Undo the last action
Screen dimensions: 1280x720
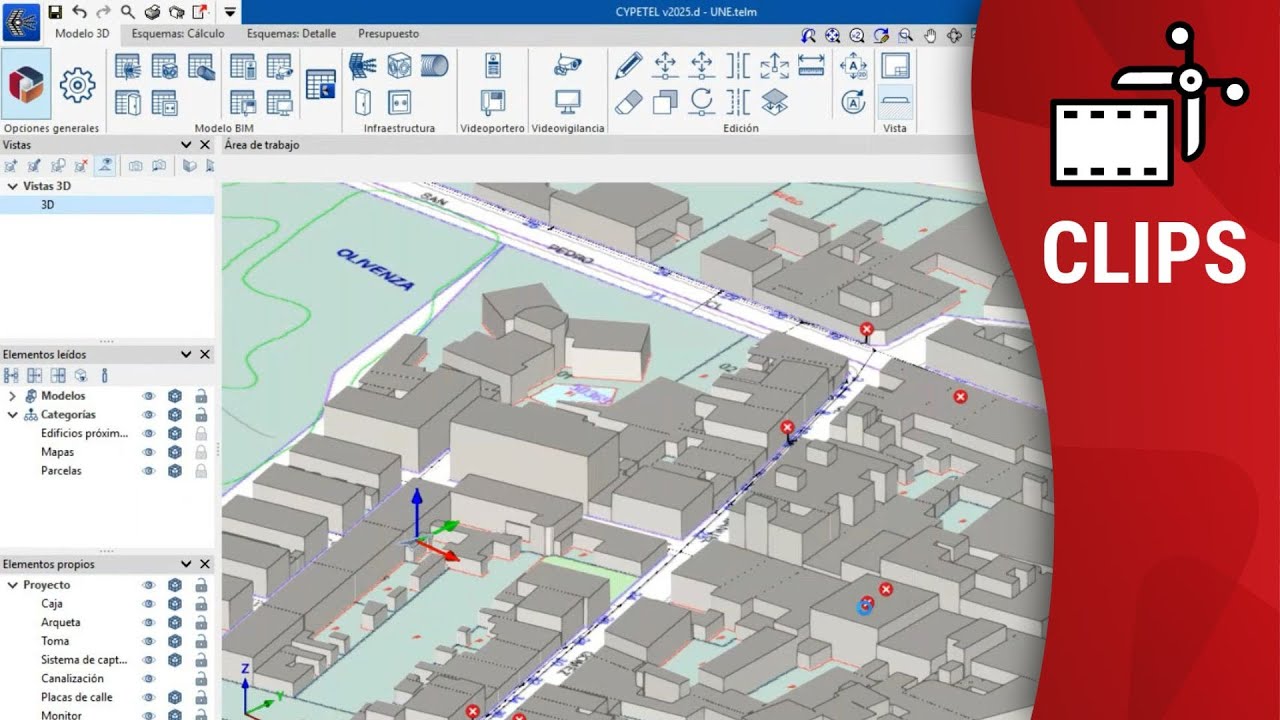79,12
